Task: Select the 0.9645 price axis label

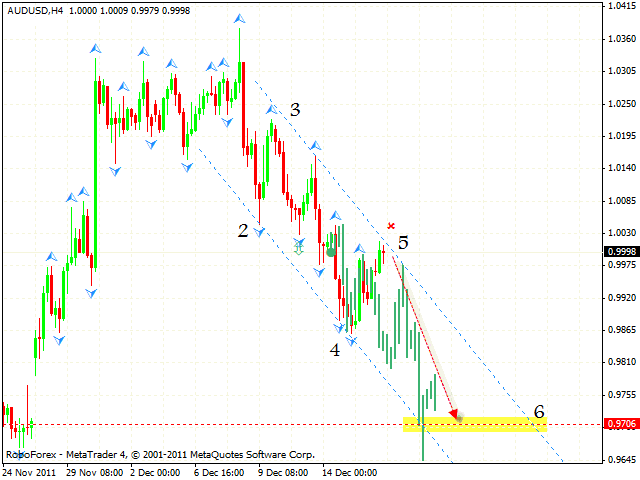Action: 621,460
